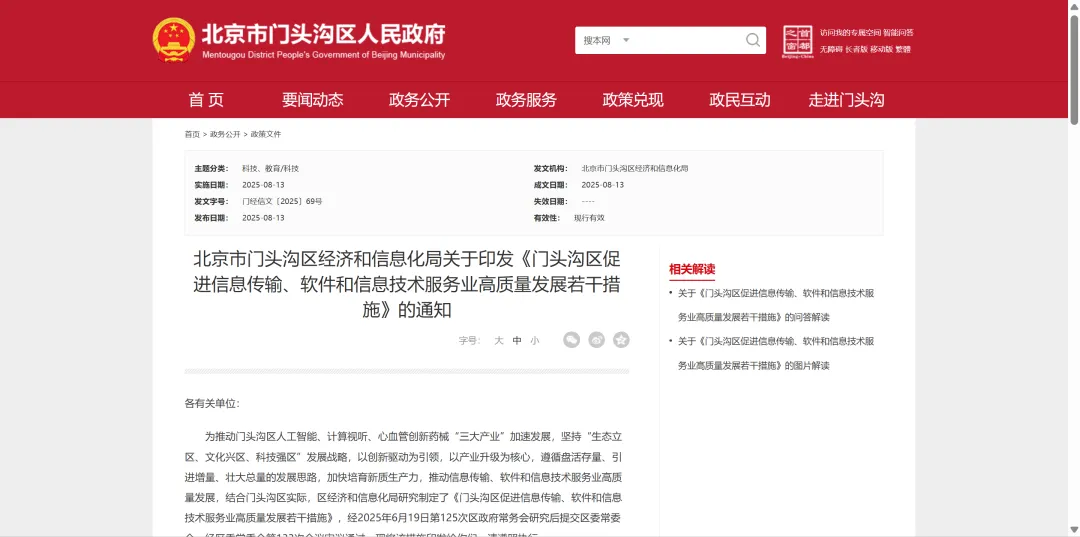Switch to 繁體 traditional Chinese
Viewport: 1080px width, 537px height.
(903, 50)
